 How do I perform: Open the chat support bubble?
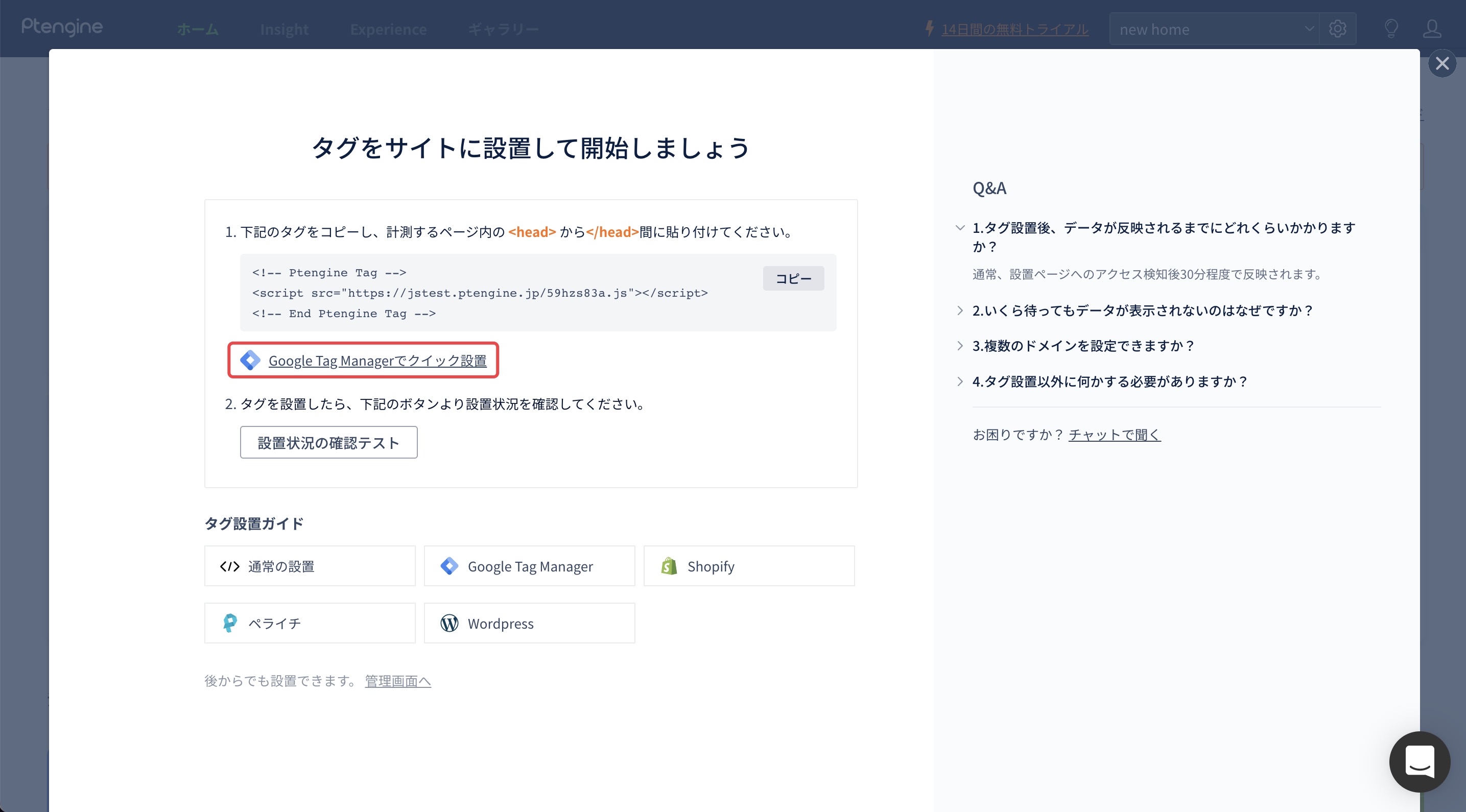pos(1420,761)
